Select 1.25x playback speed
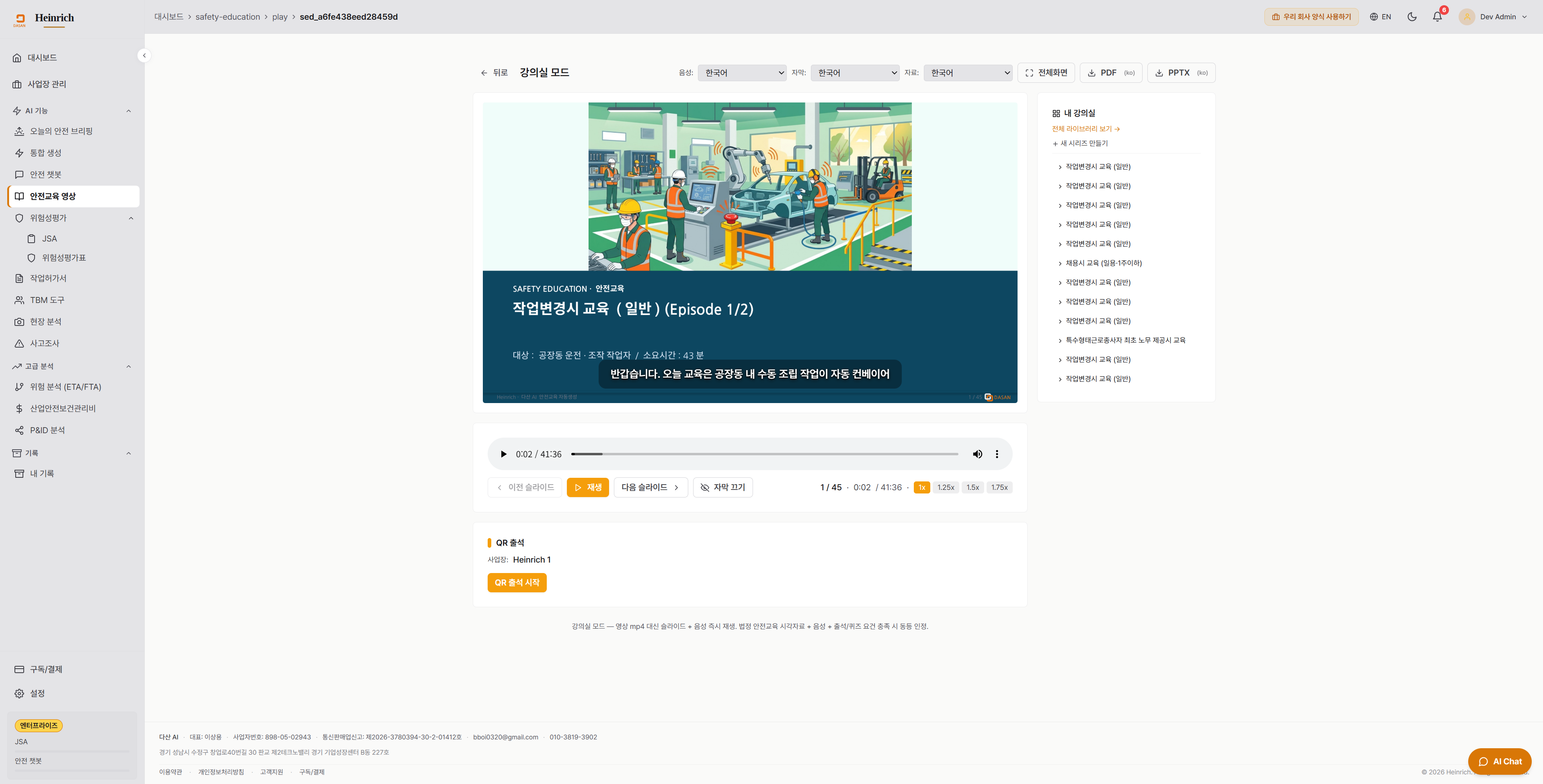The height and width of the screenshot is (784, 1543). tap(945, 487)
